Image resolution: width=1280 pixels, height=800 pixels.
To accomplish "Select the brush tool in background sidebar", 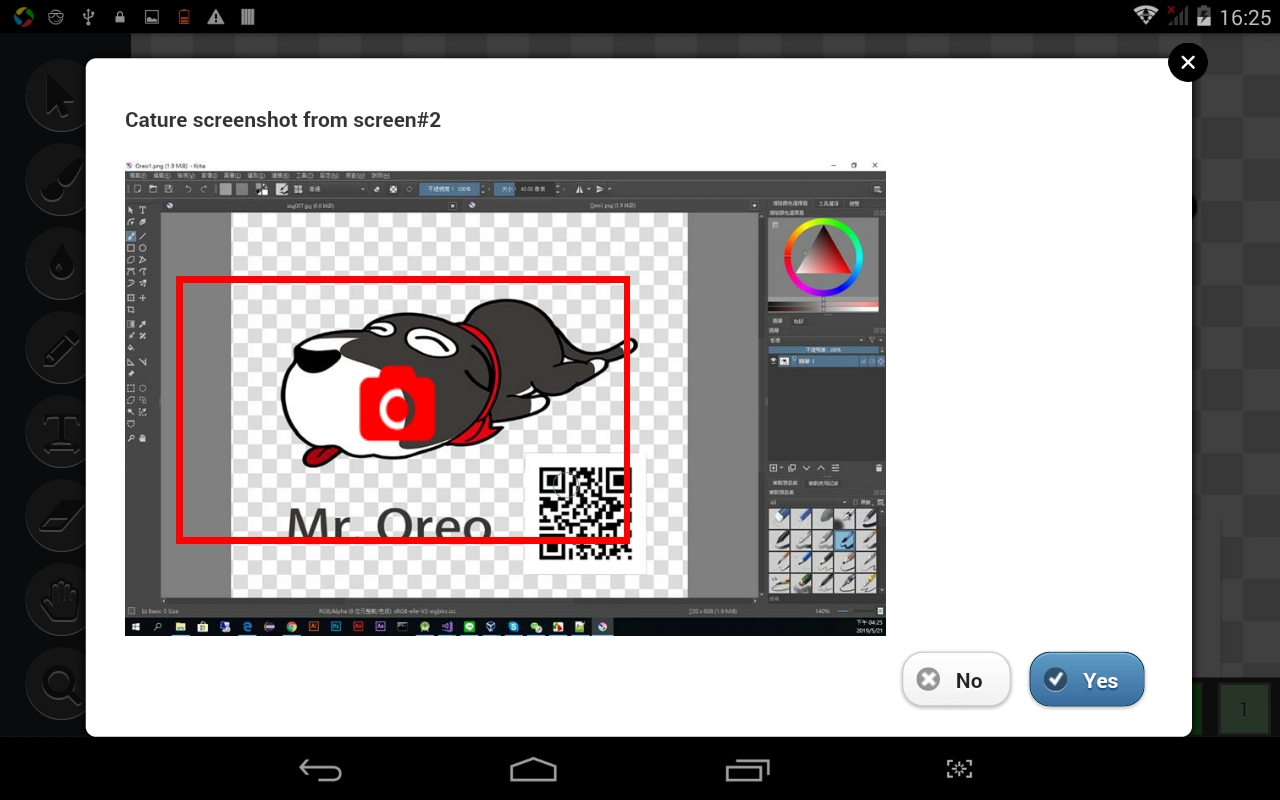I will 60,182.
